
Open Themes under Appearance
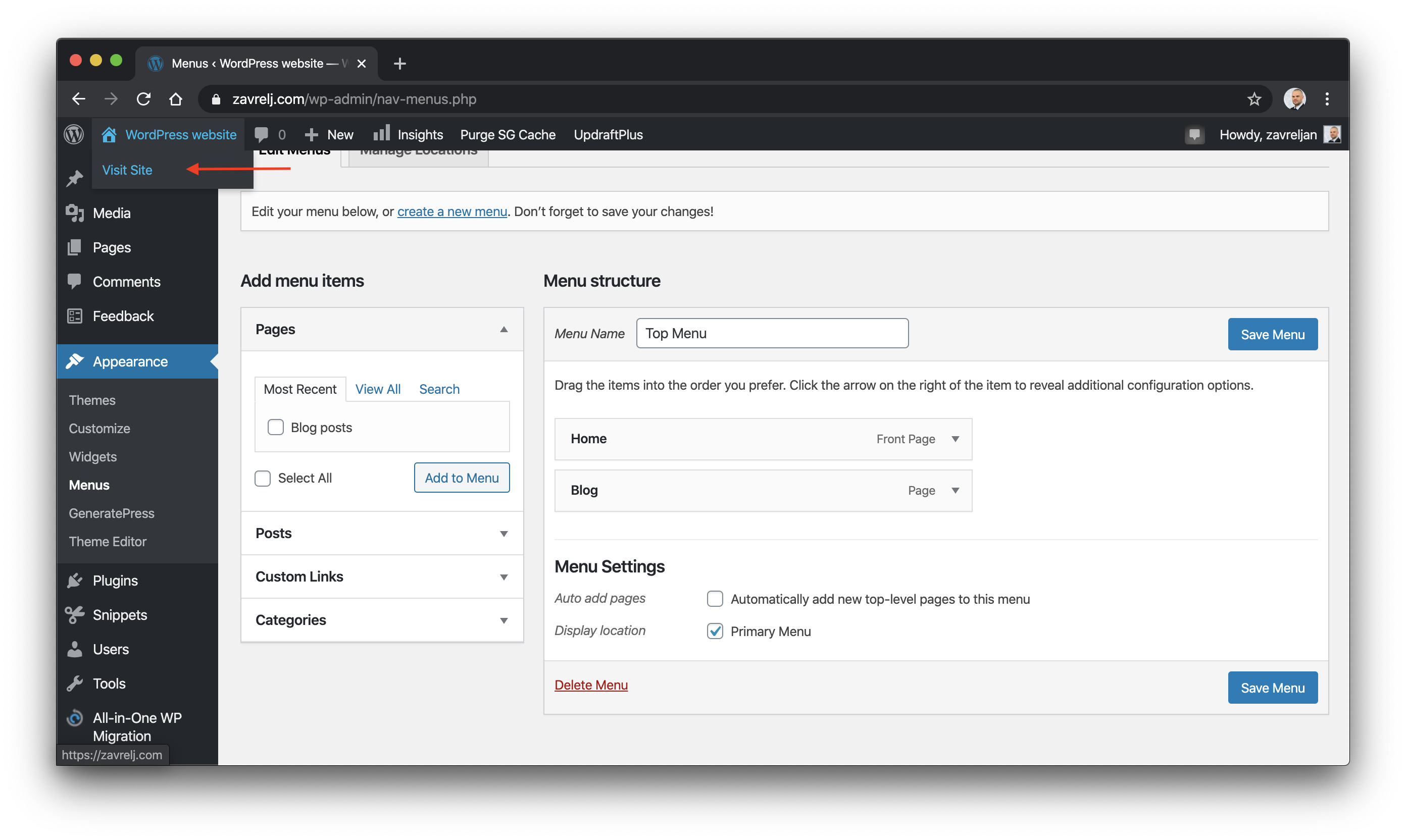(92, 400)
